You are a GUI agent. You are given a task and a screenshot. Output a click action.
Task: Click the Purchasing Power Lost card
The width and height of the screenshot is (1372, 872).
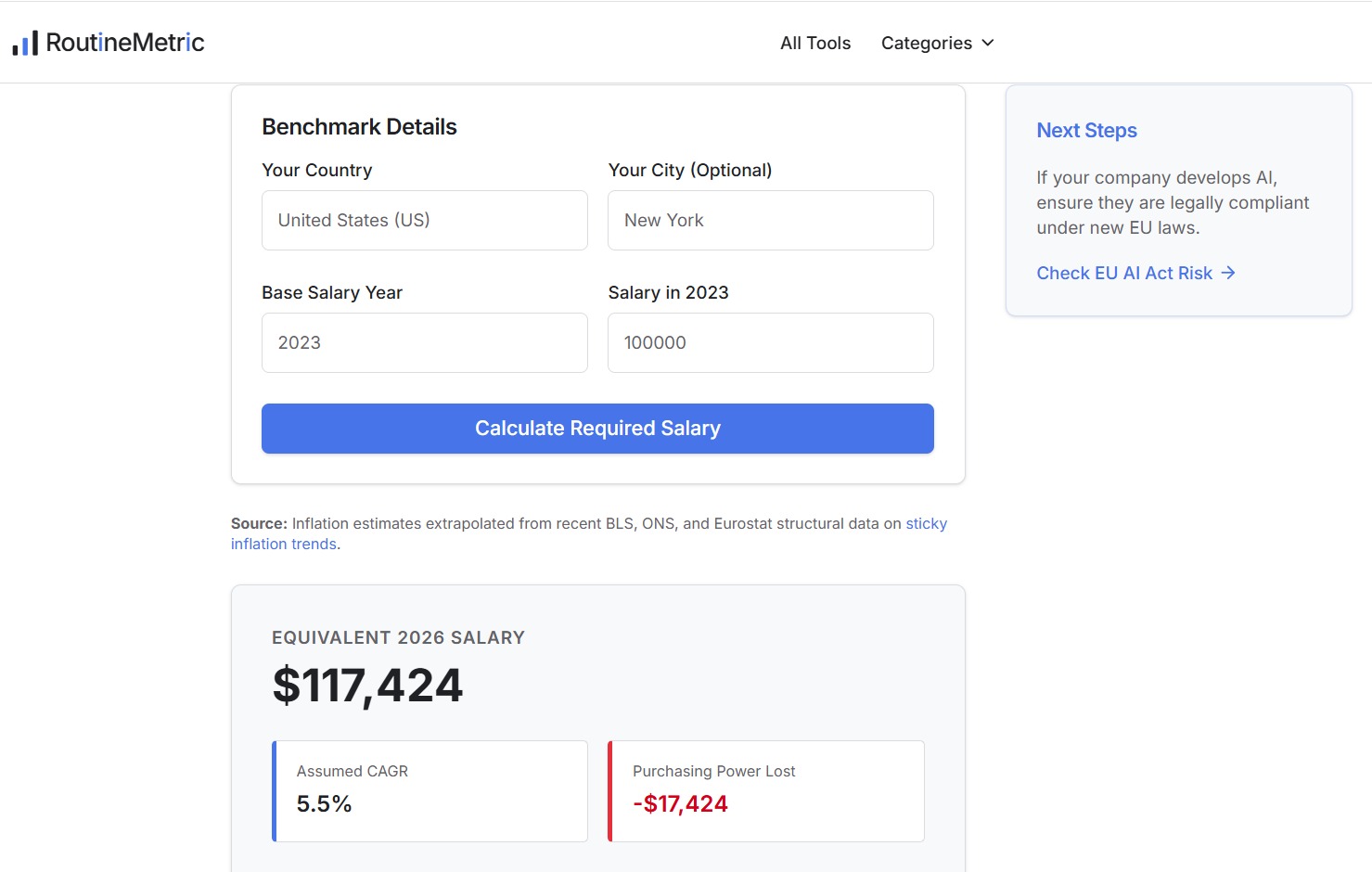click(766, 791)
